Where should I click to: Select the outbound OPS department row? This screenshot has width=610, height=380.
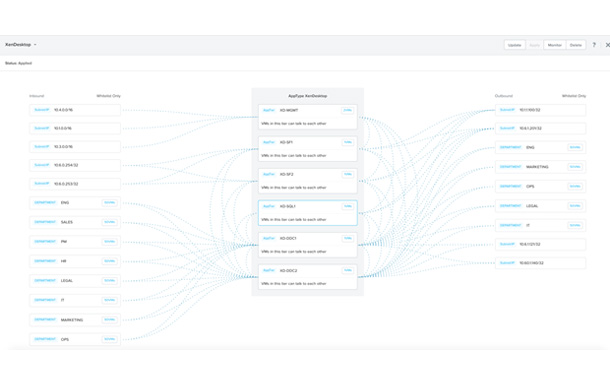540,186
